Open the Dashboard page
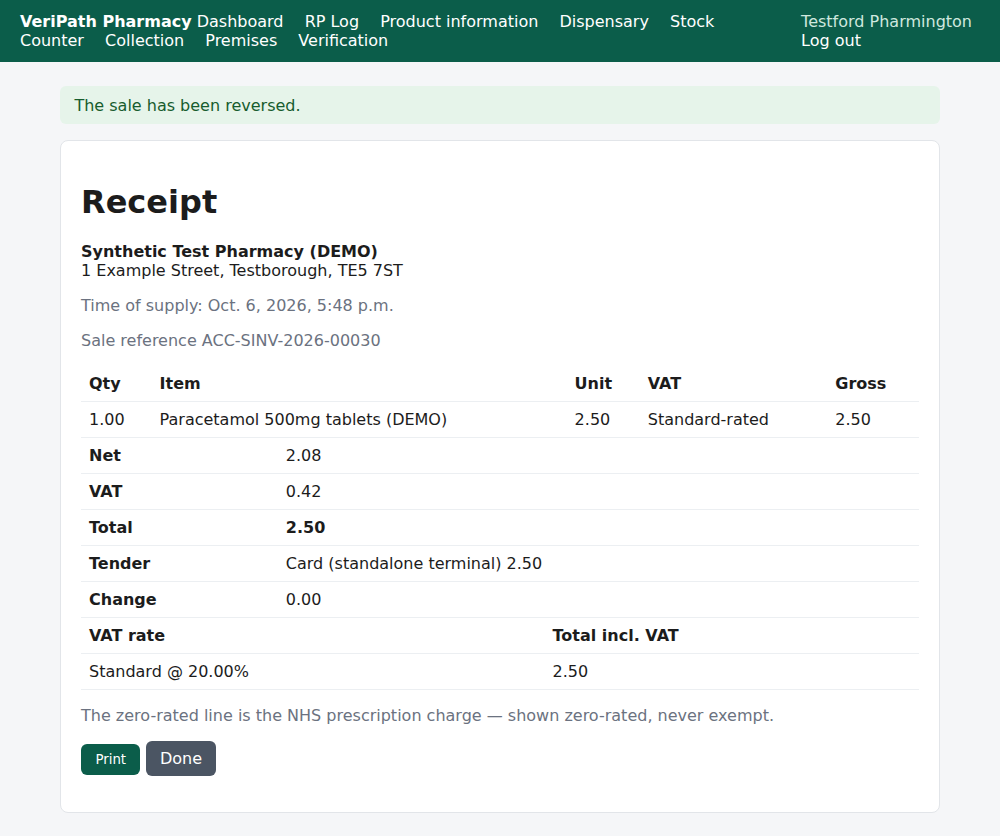The image size is (1000, 836). point(240,21)
